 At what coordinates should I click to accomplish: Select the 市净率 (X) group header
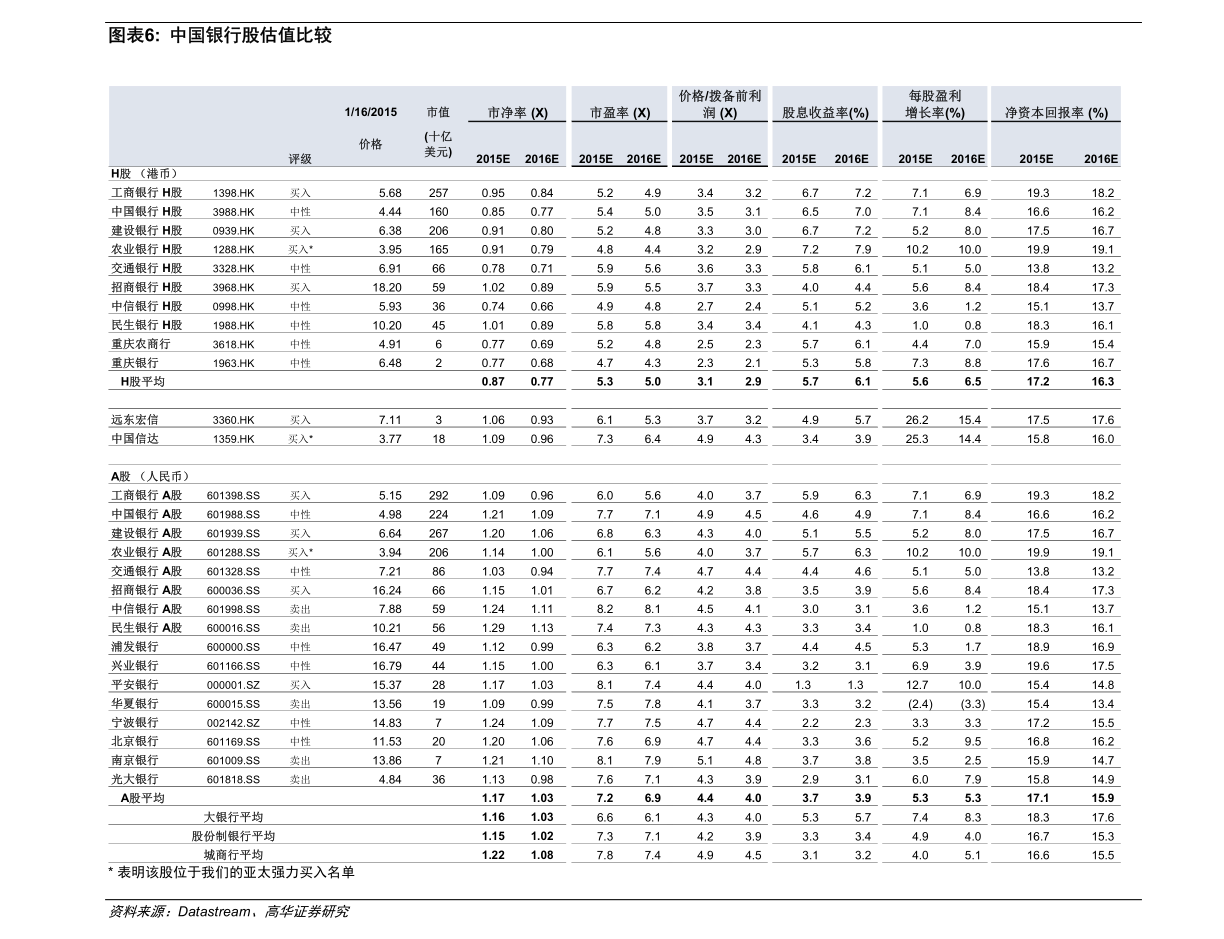(x=517, y=113)
